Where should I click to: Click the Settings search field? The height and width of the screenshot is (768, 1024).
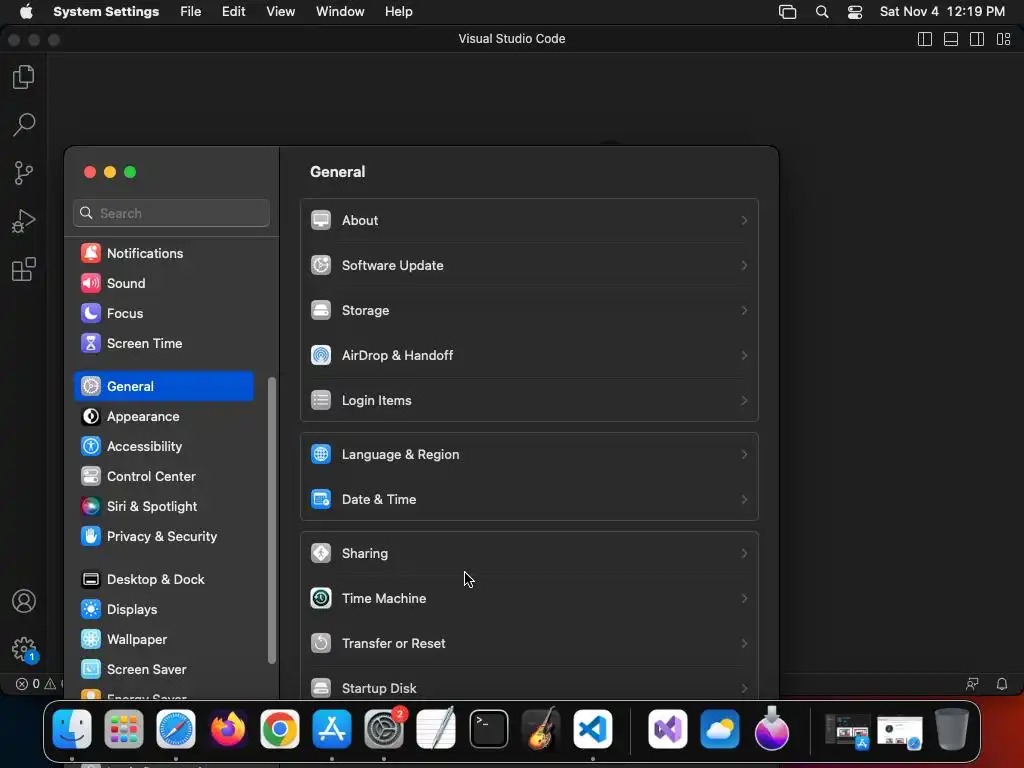171,214
